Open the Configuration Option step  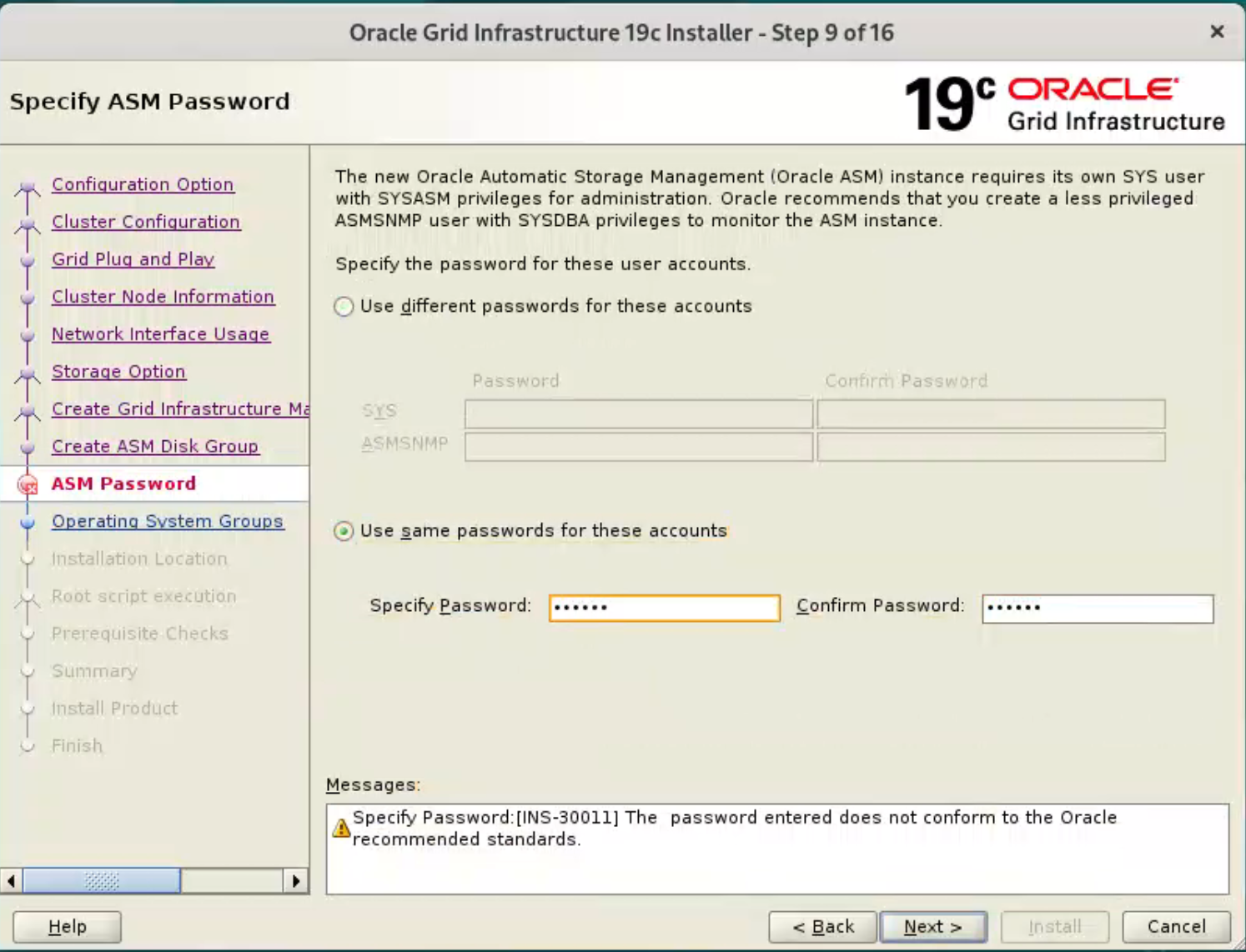143,184
